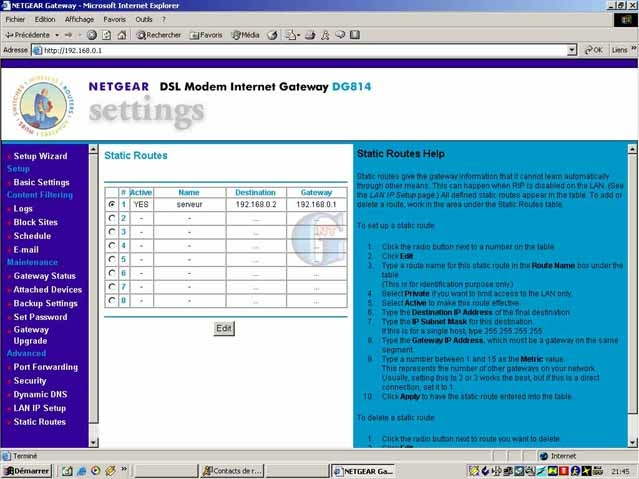Open Dynamic DNS link
This screenshot has width=639, height=479.
click(40, 395)
